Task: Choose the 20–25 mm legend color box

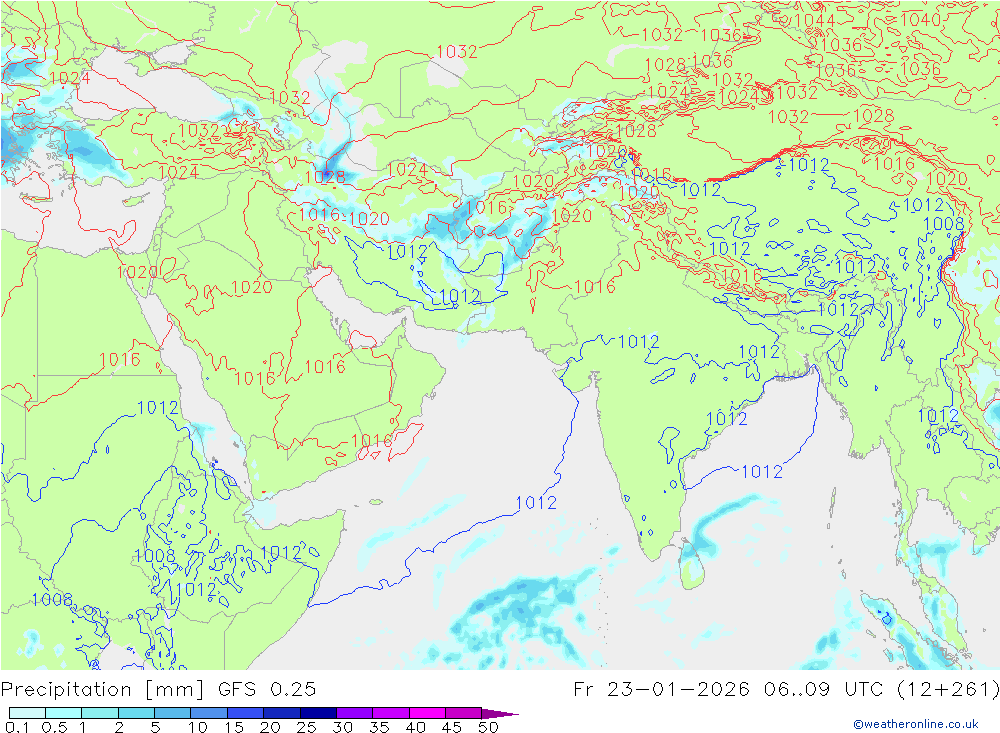Action: coord(282,713)
